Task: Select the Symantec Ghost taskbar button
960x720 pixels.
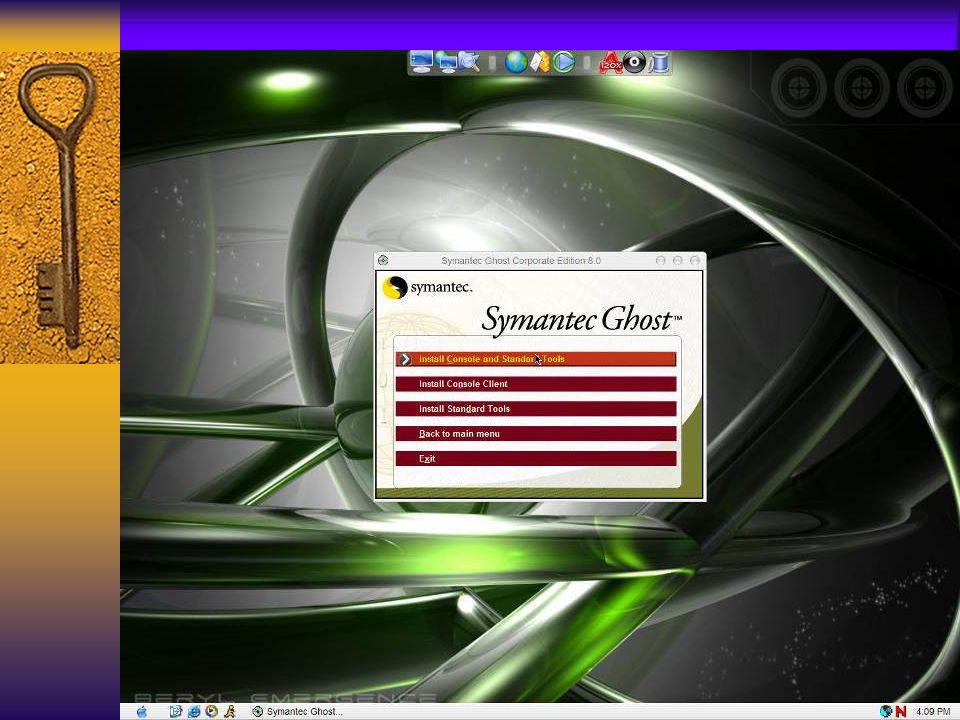Action: tap(298, 711)
